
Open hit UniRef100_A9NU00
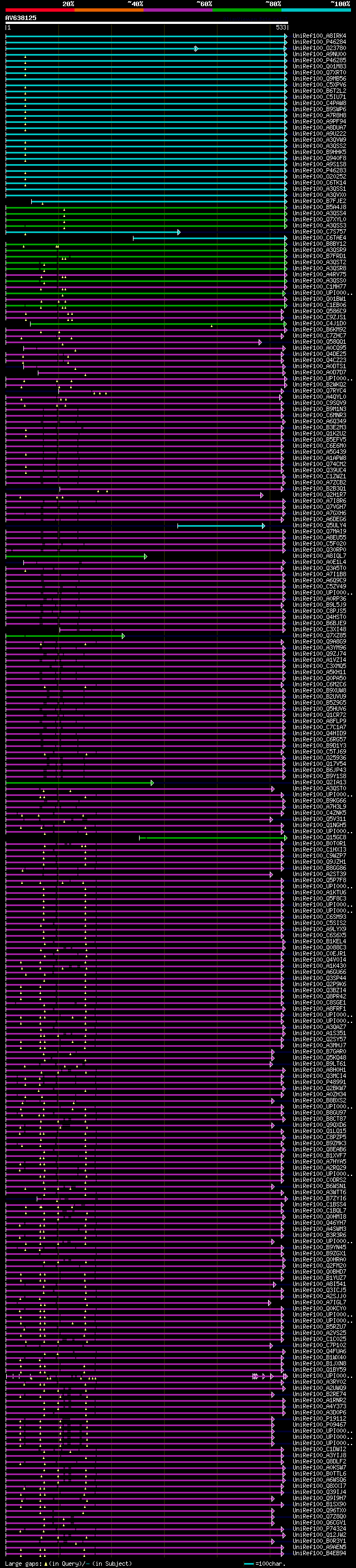coord(319,54)
